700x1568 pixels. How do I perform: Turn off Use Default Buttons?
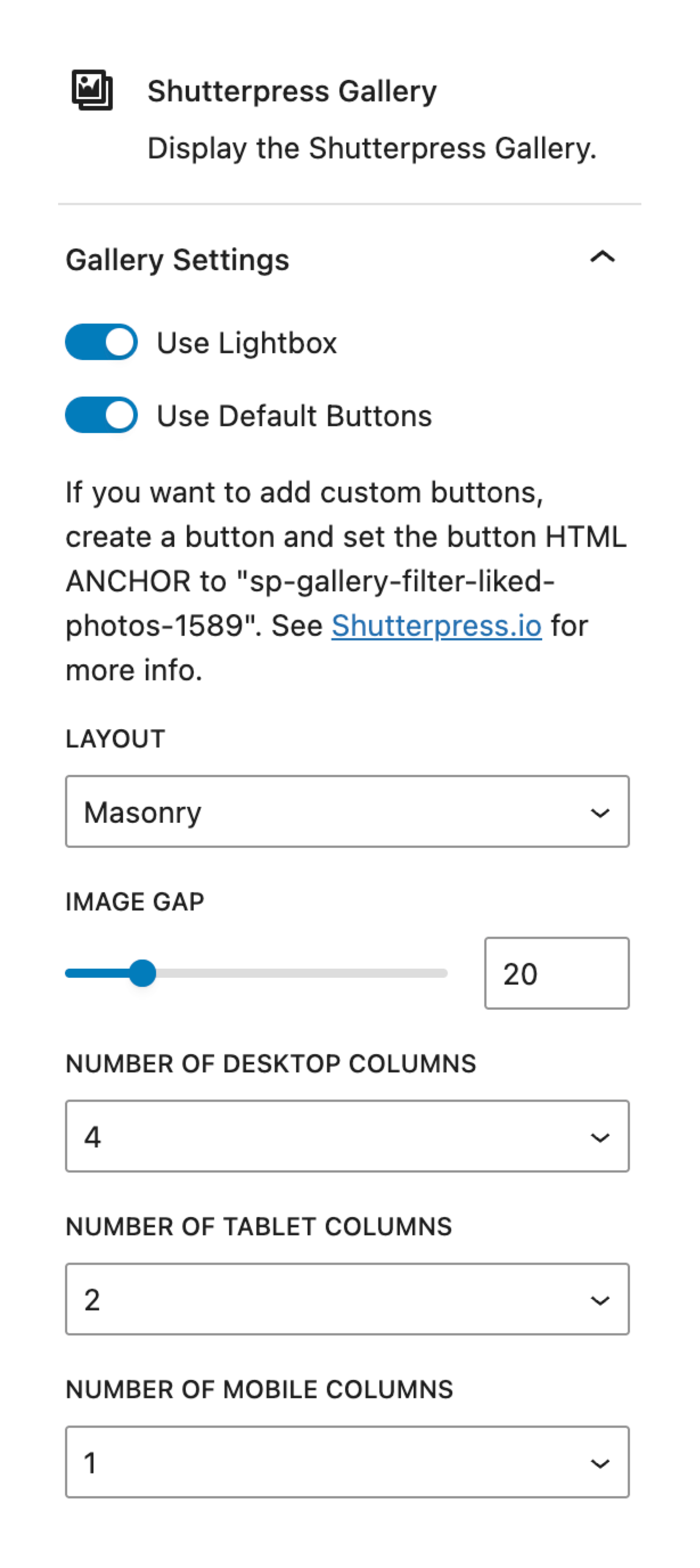[101, 415]
